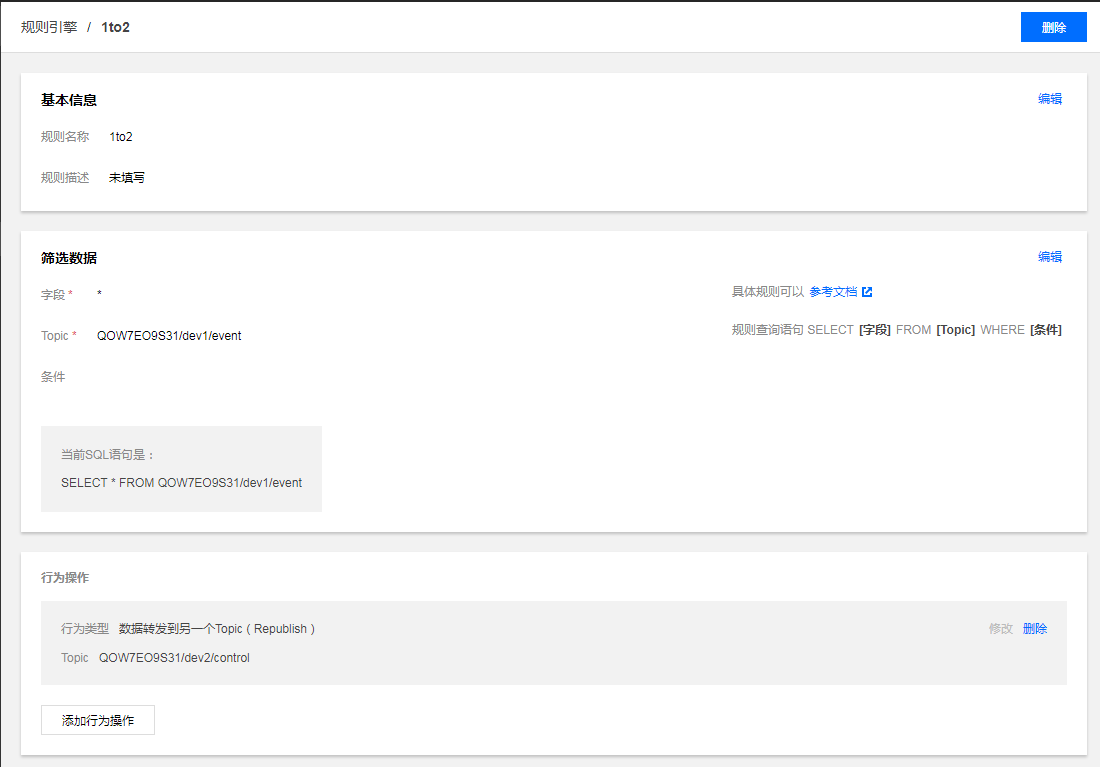1100x767 pixels.
Task: Click the SELECT * FROM SQL statement text
Action: tap(181, 483)
